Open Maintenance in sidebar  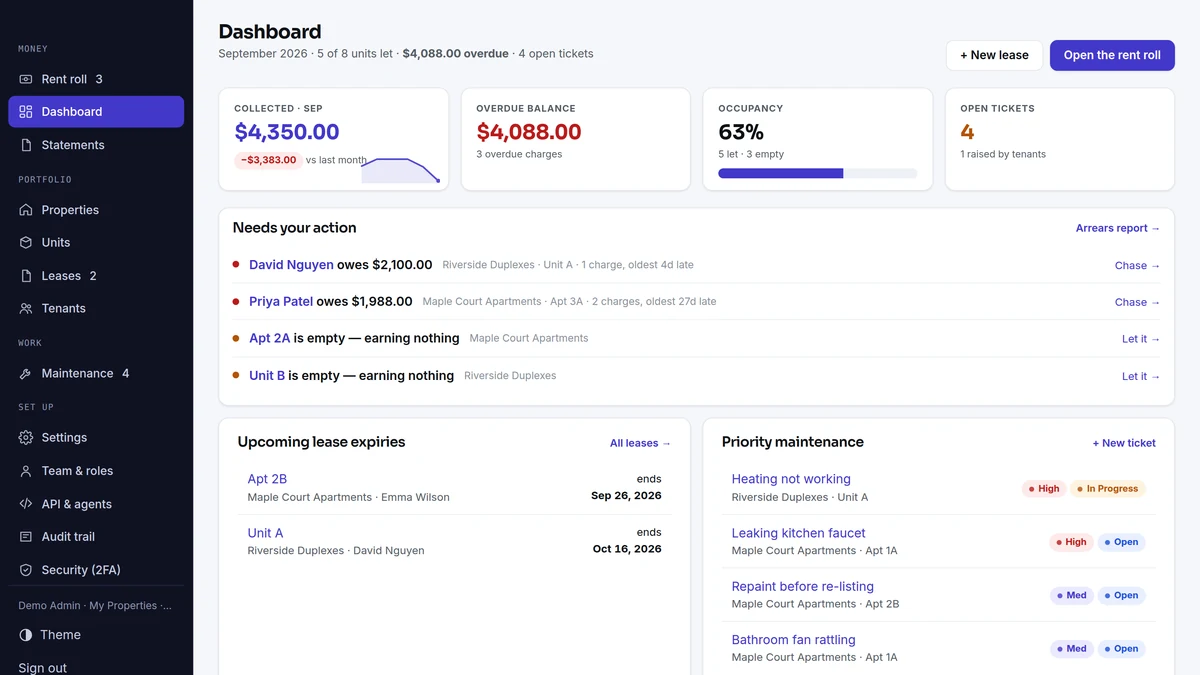click(96, 374)
